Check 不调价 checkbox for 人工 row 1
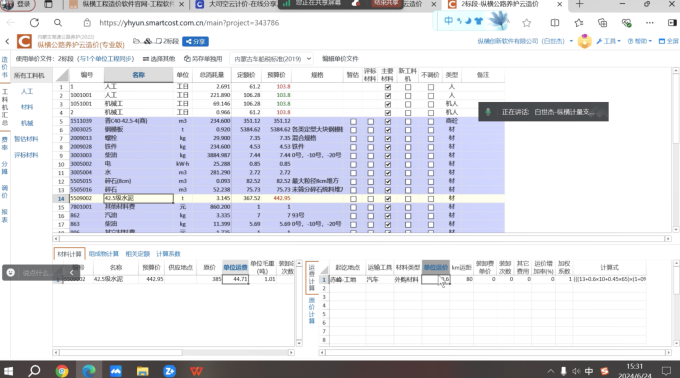This screenshot has width=680, height=378. click(x=431, y=87)
